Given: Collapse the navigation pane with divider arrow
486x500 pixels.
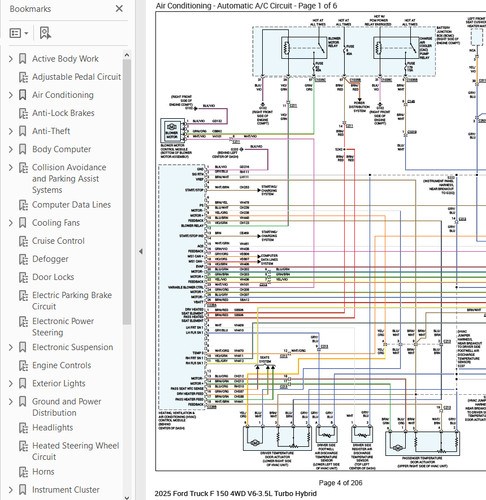Looking at the screenshot, I should coord(141,251).
